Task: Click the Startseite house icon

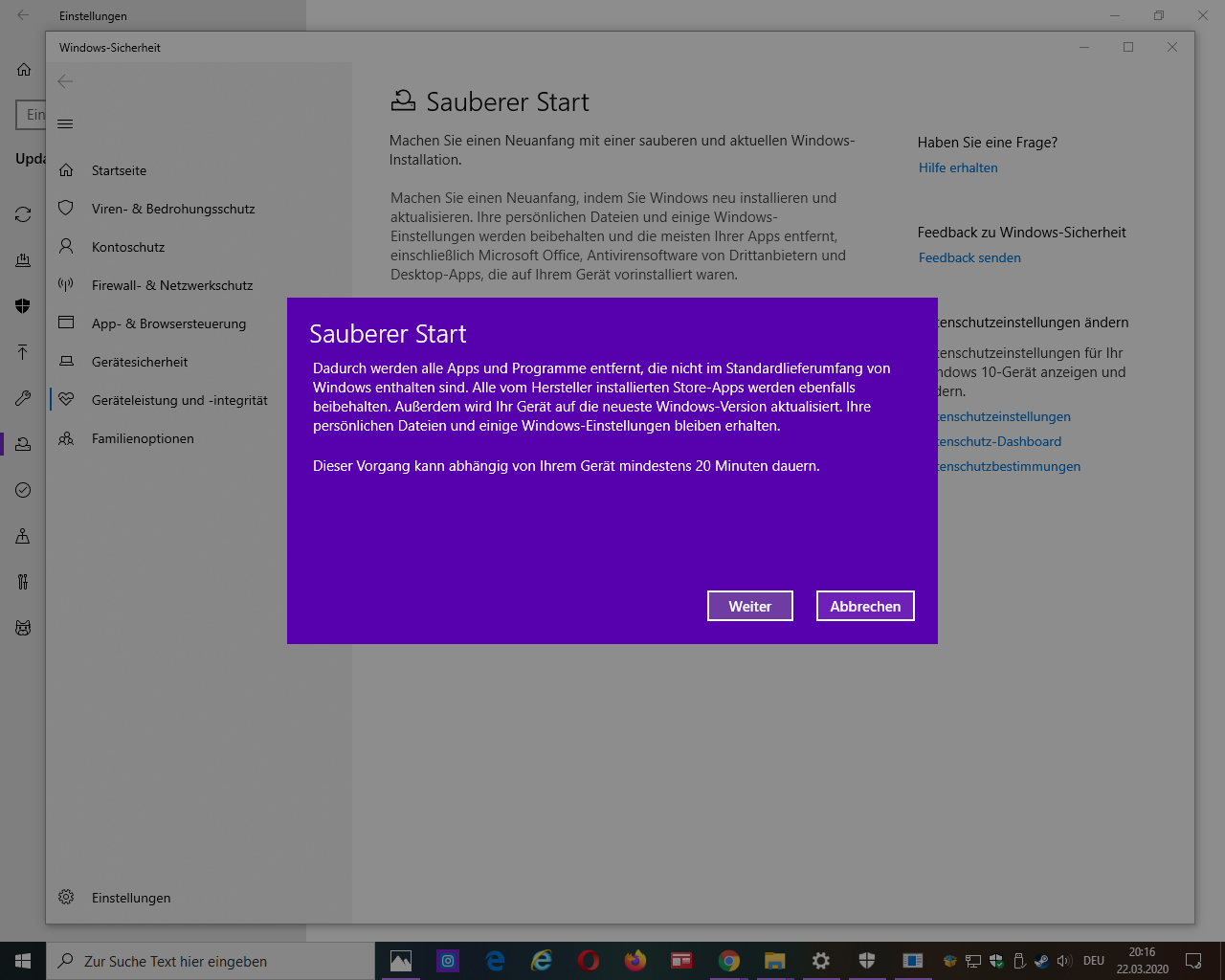Action: (66, 169)
